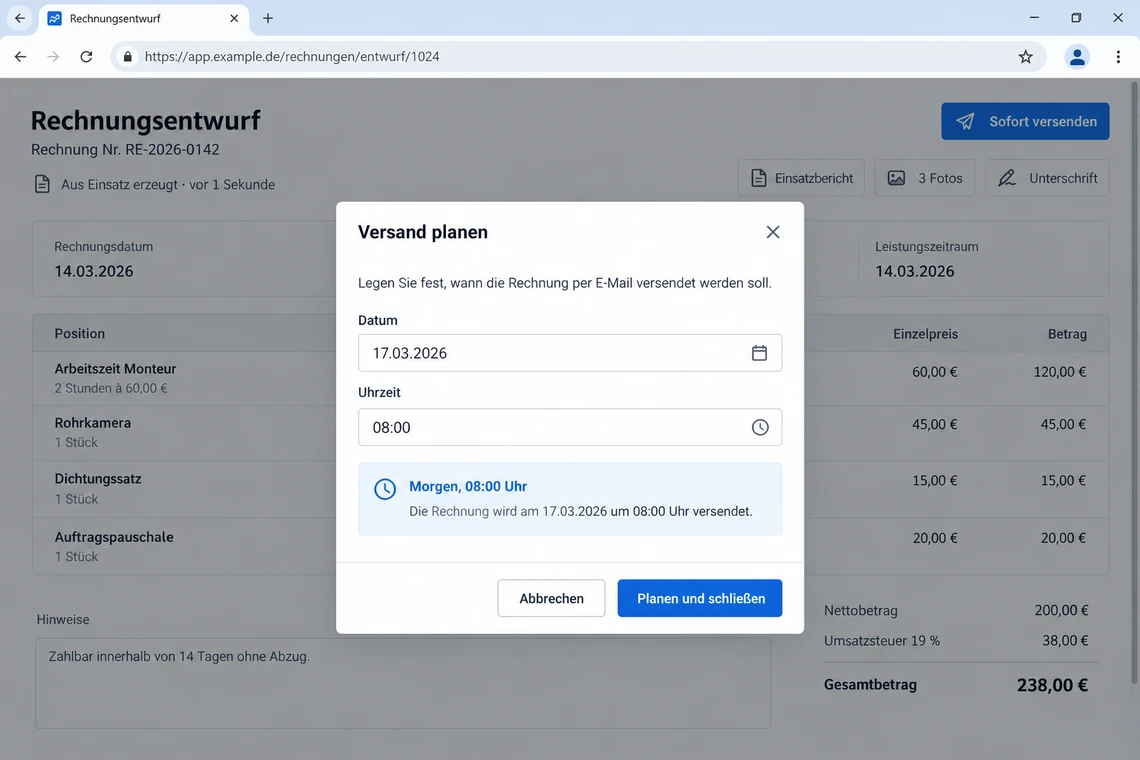Bookmark this page with the star icon
This screenshot has width=1140, height=760.
tap(1025, 57)
